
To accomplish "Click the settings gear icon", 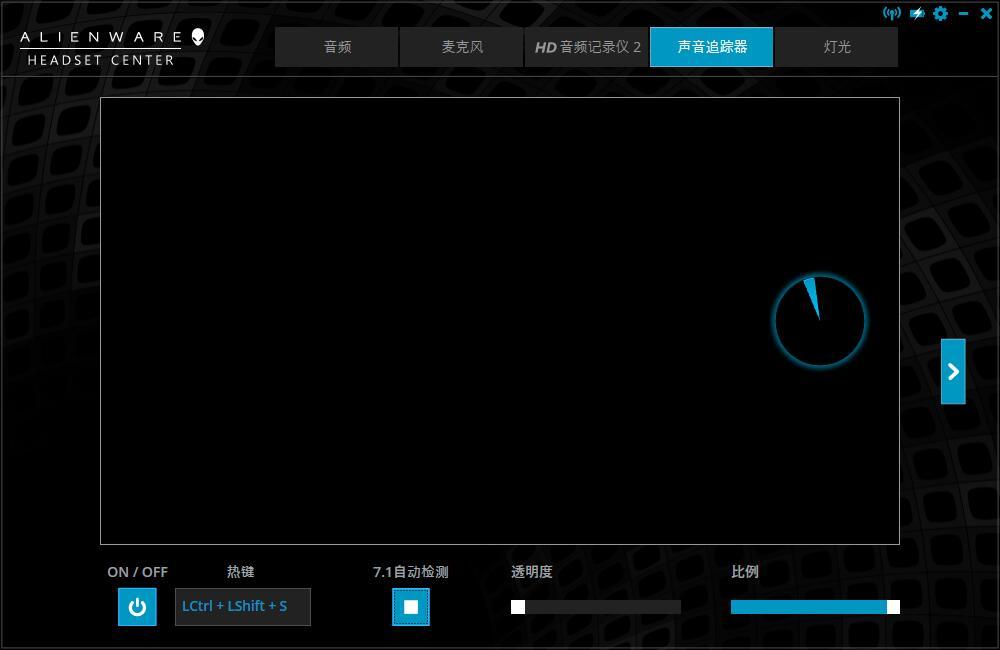I will [x=940, y=13].
